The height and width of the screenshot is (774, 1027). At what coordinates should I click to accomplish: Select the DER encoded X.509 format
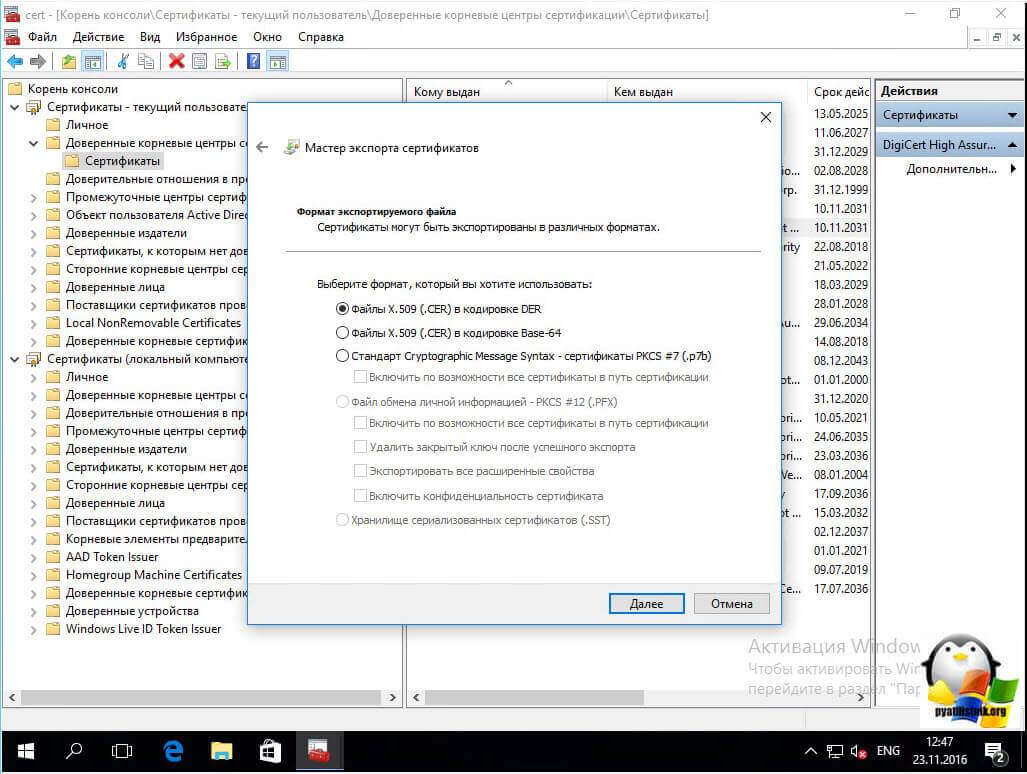[343, 309]
